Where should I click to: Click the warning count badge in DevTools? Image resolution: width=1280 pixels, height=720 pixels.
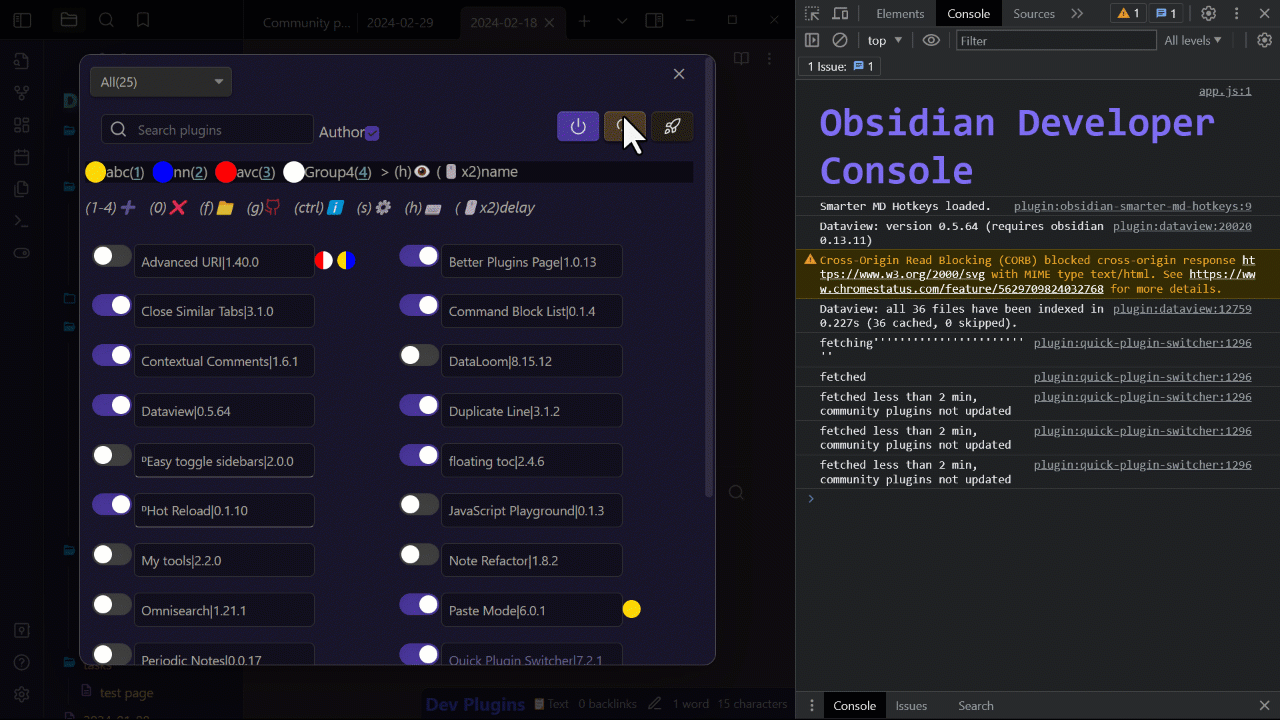pos(1129,13)
